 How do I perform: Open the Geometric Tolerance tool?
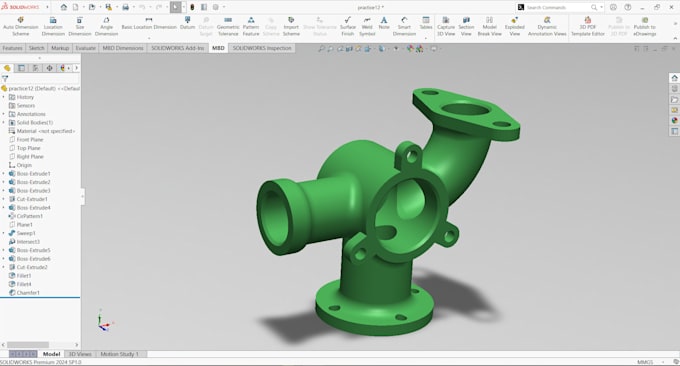pos(228,26)
